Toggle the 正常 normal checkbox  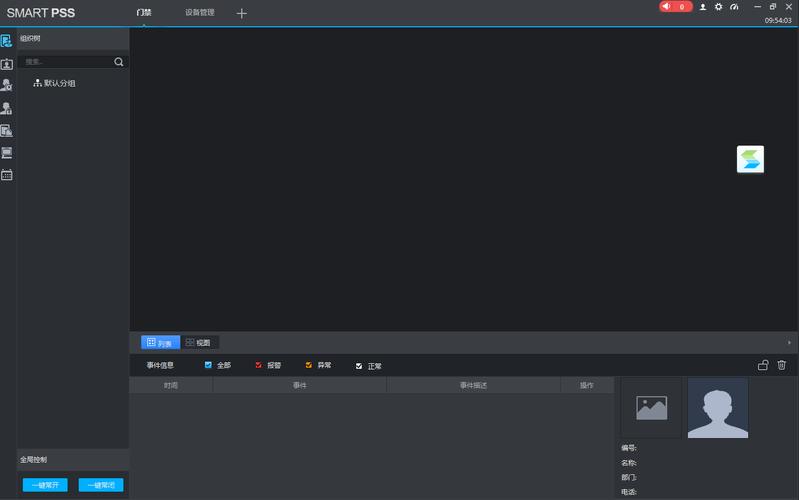pyautogui.click(x=359, y=366)
